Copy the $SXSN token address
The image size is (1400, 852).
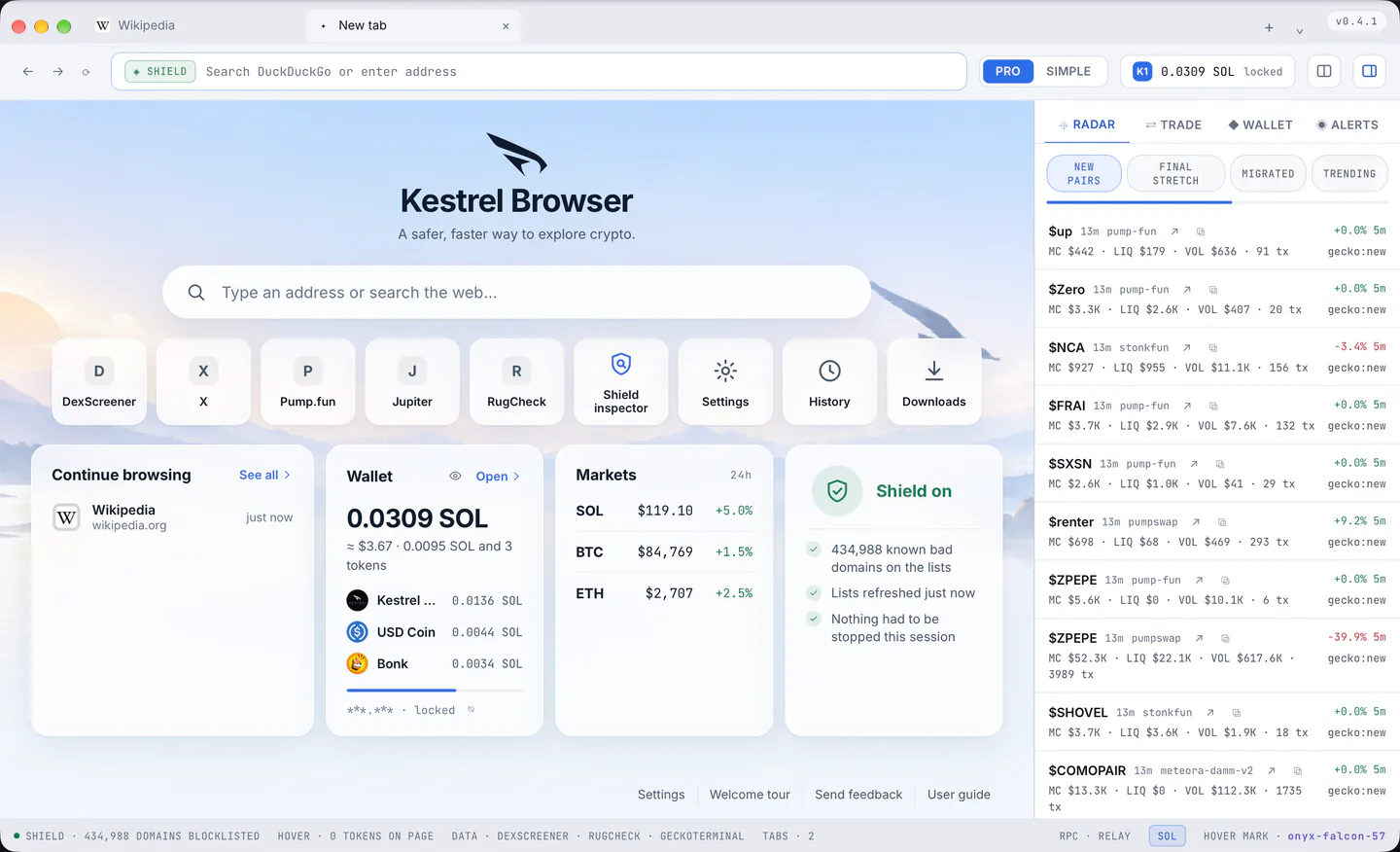[1220, 464]
